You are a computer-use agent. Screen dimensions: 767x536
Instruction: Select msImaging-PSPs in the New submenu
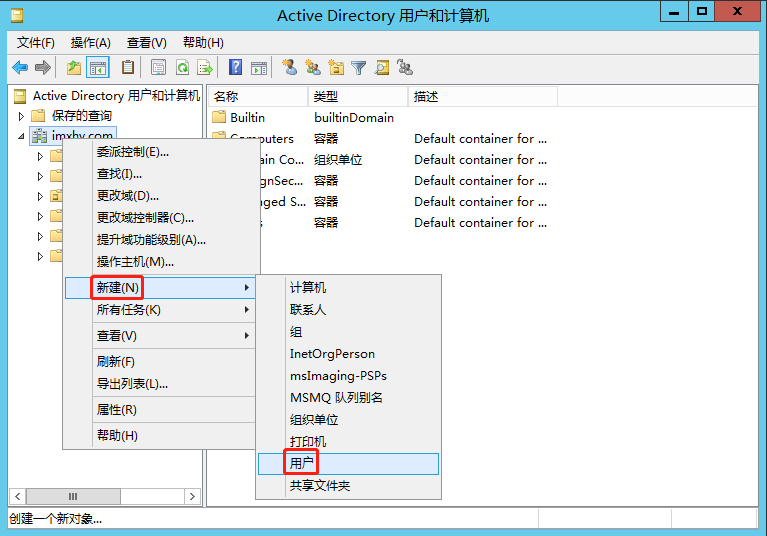(x=348, y=376)
